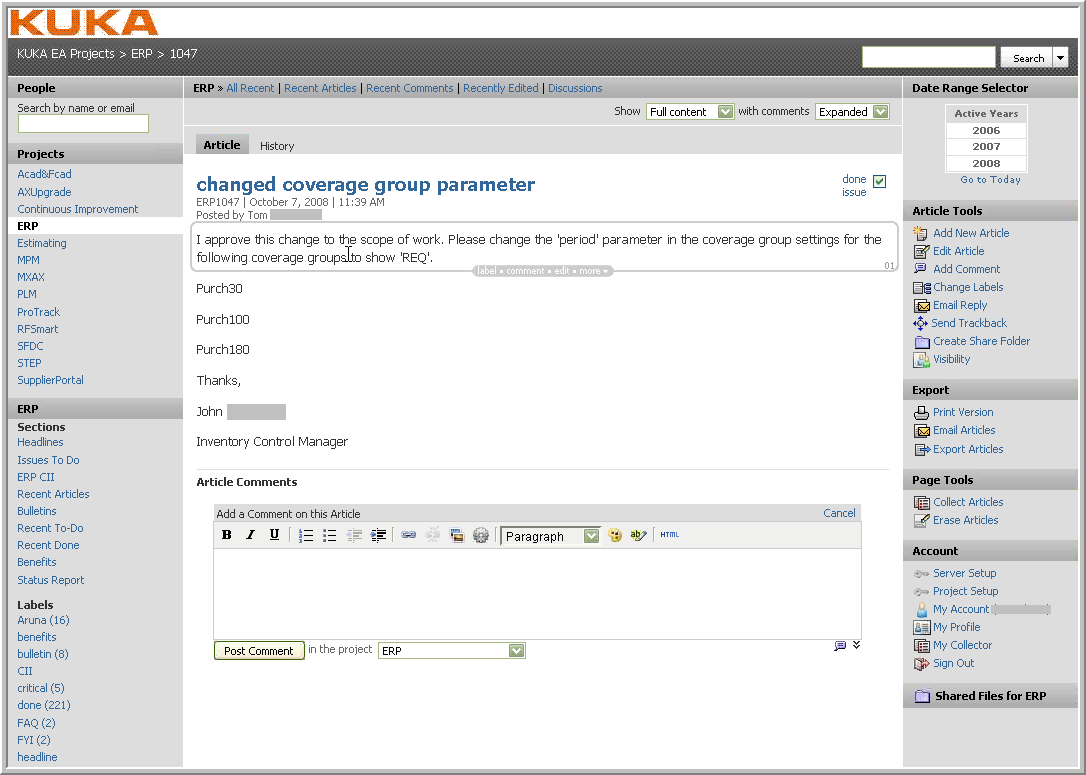Click the spell check icon

(x=638, y=535)
